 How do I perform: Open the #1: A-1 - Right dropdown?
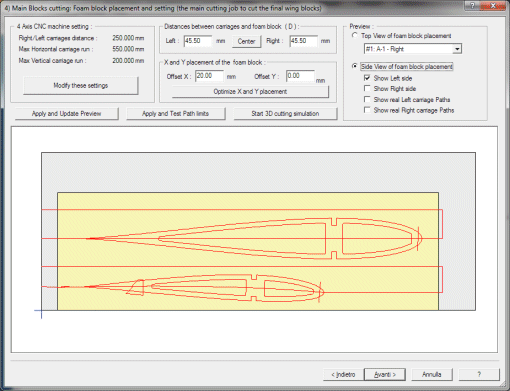click(x=457, y=49)
